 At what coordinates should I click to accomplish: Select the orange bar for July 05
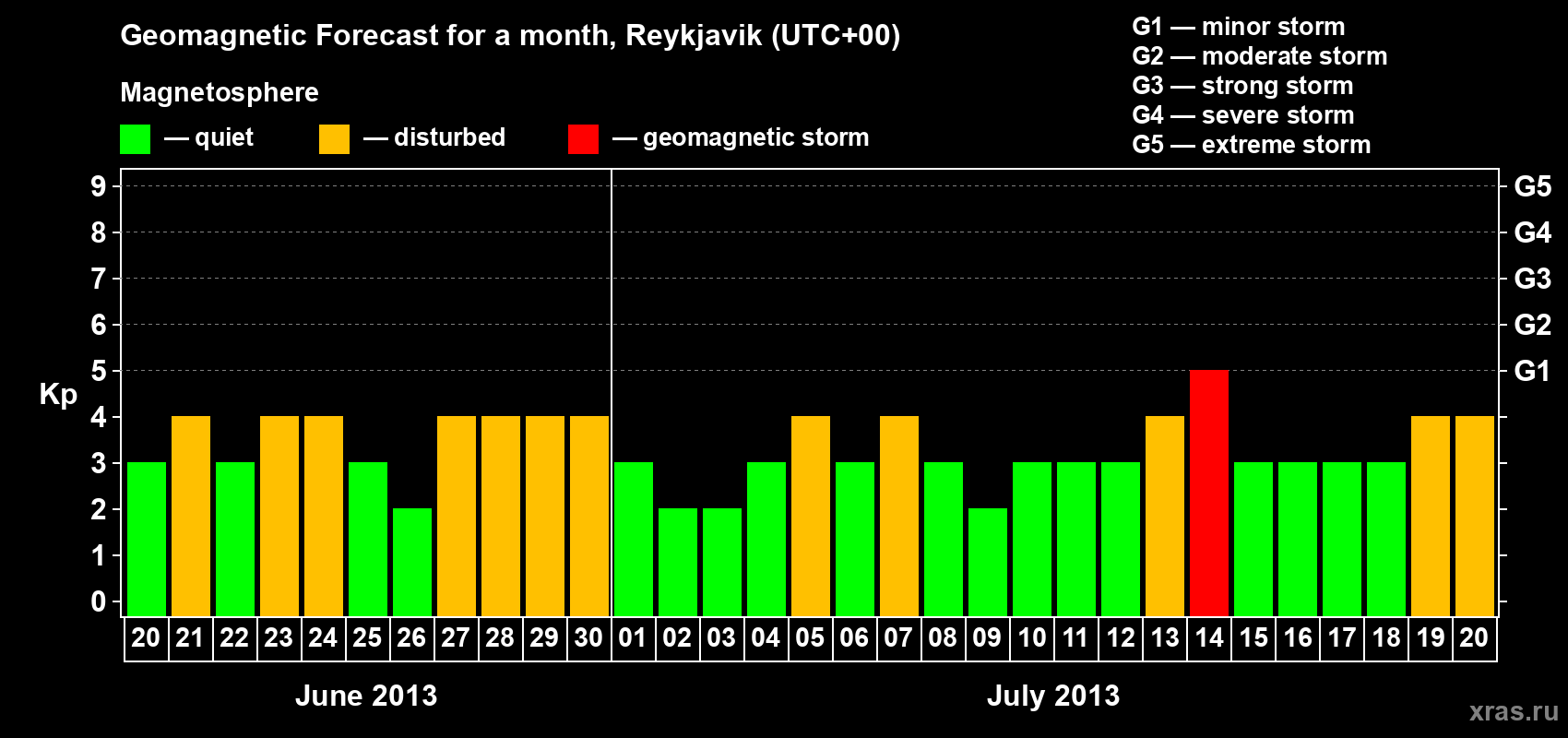click(x=811, y=516)
